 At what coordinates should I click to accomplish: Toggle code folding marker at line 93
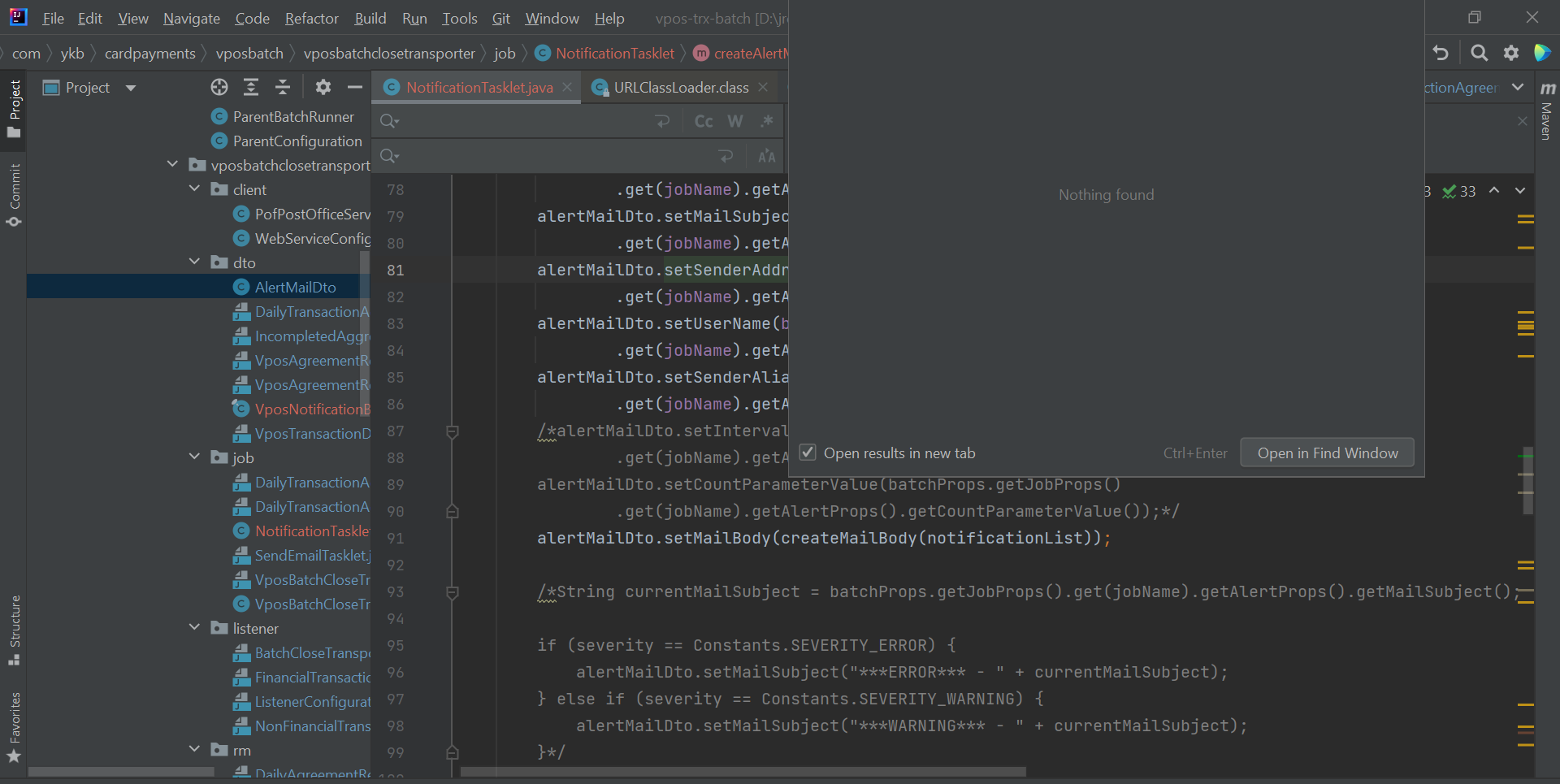tap(453, 592)
